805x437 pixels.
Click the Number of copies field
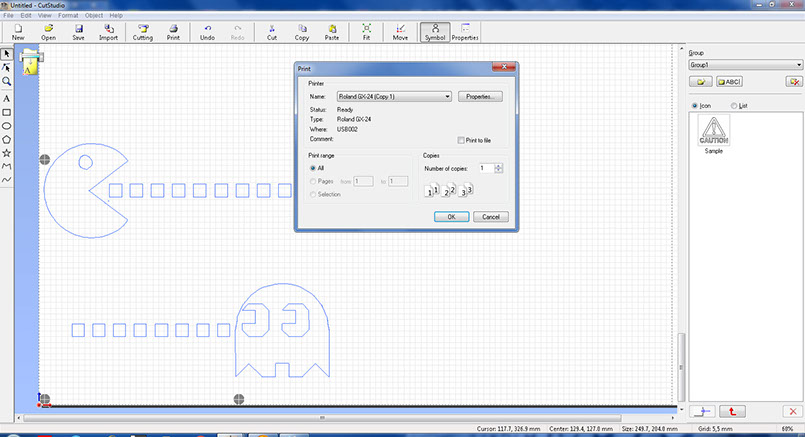pyautogui.click(x=486, y=168)
